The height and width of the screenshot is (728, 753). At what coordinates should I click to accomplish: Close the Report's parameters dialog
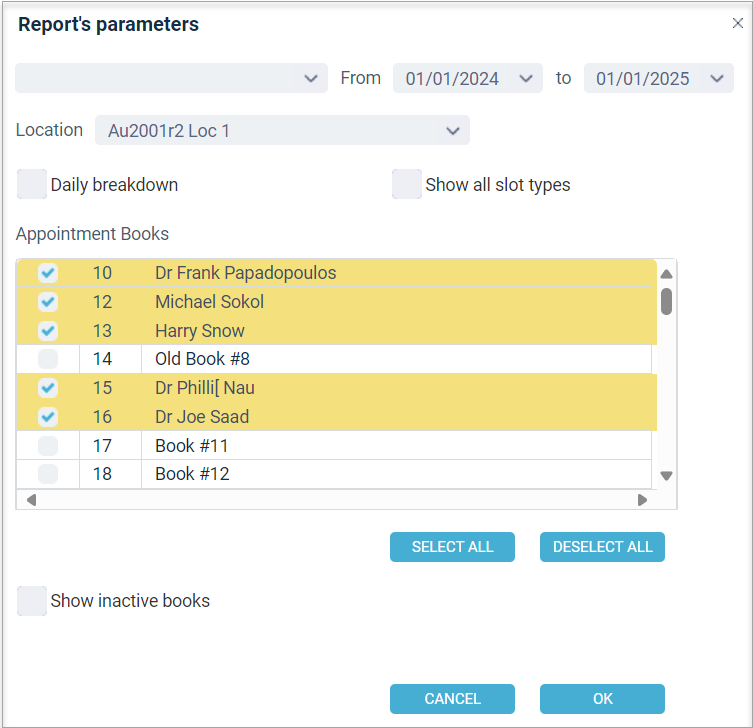tap(738, 23)
